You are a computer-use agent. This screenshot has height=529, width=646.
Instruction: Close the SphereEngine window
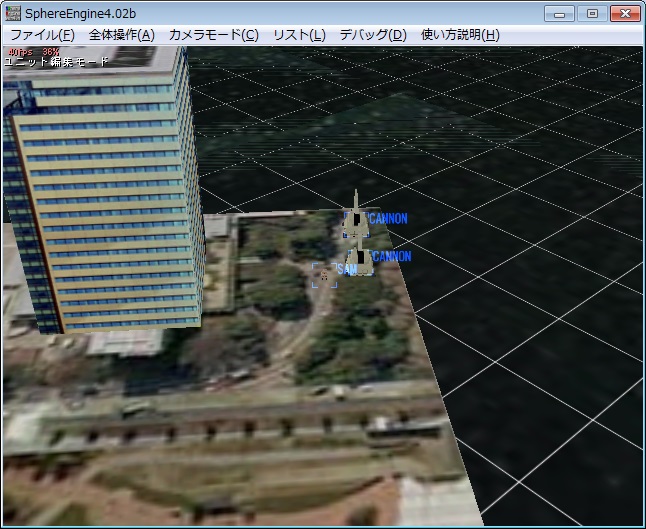pos(625,14)
